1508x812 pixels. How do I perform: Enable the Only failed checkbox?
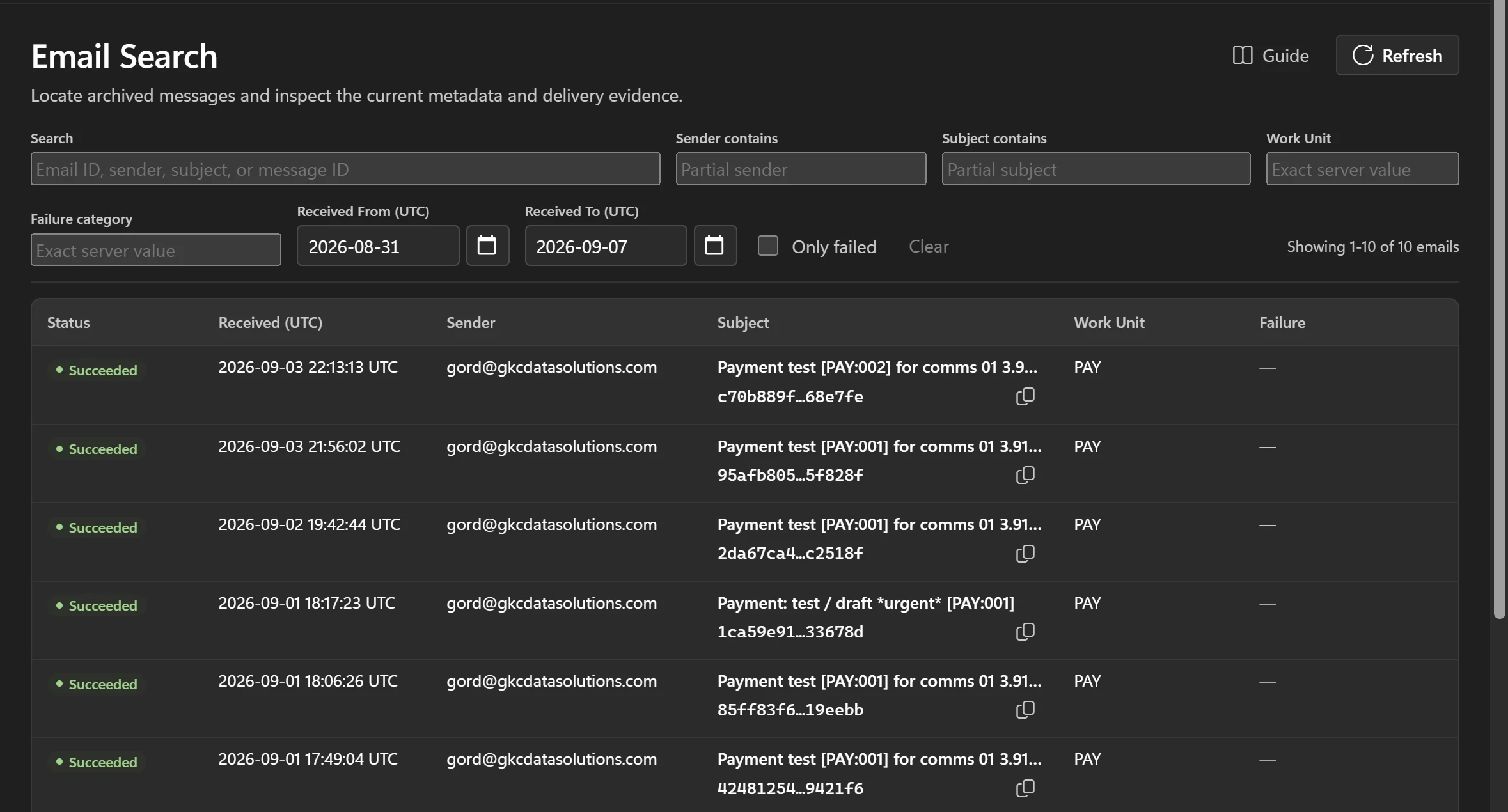point(767,246)
